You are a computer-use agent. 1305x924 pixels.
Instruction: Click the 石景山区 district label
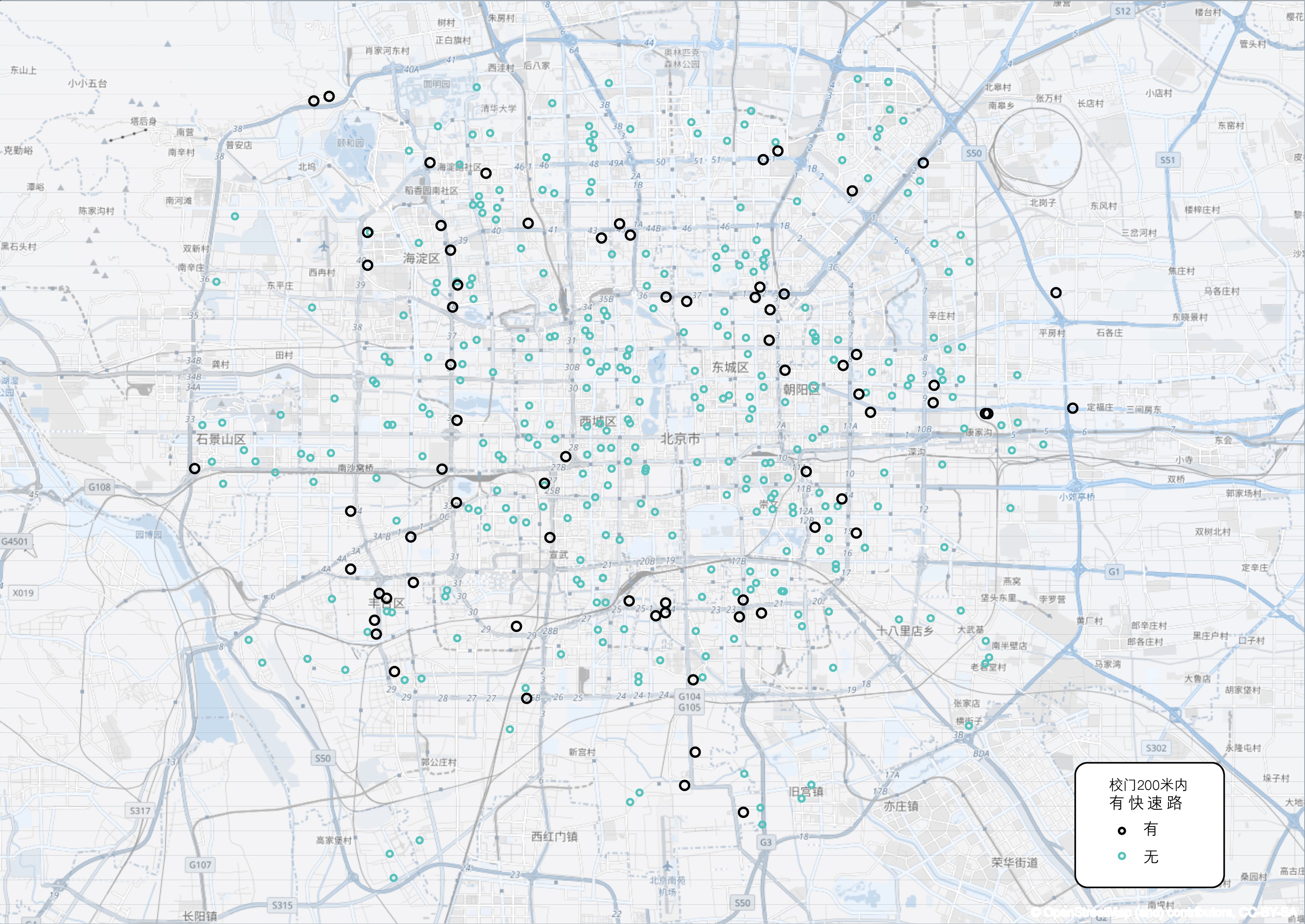(x=221, y=439)
